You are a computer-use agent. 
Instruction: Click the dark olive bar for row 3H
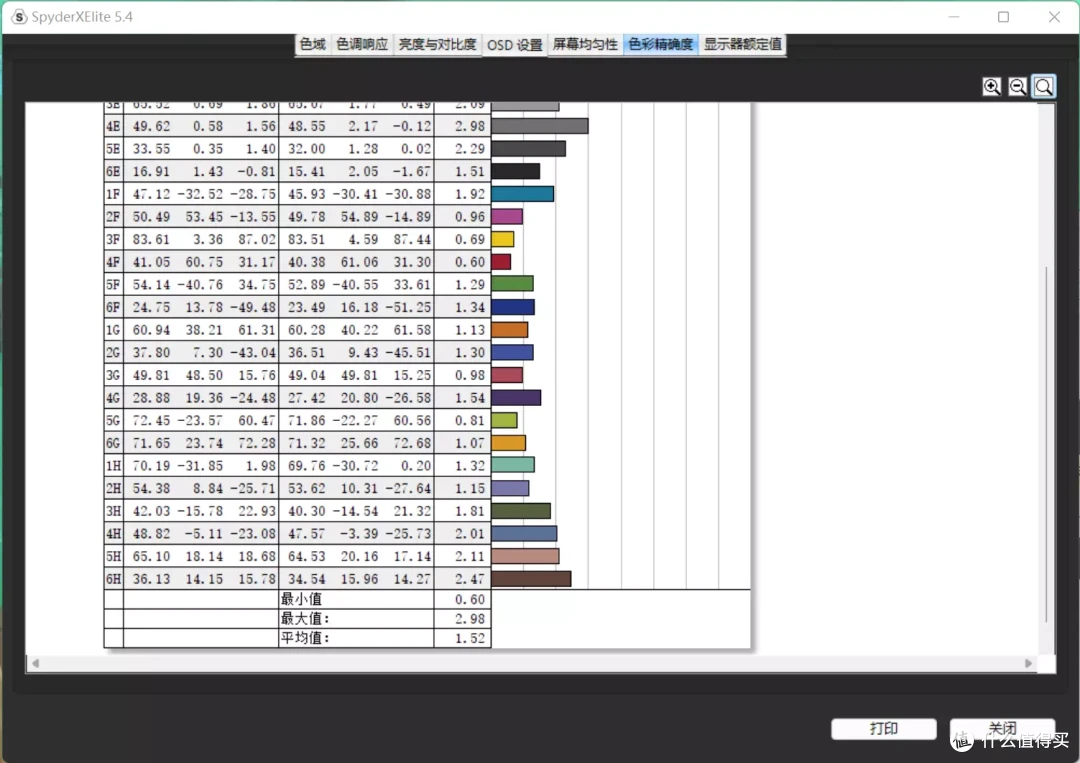(x=521, y=511)
